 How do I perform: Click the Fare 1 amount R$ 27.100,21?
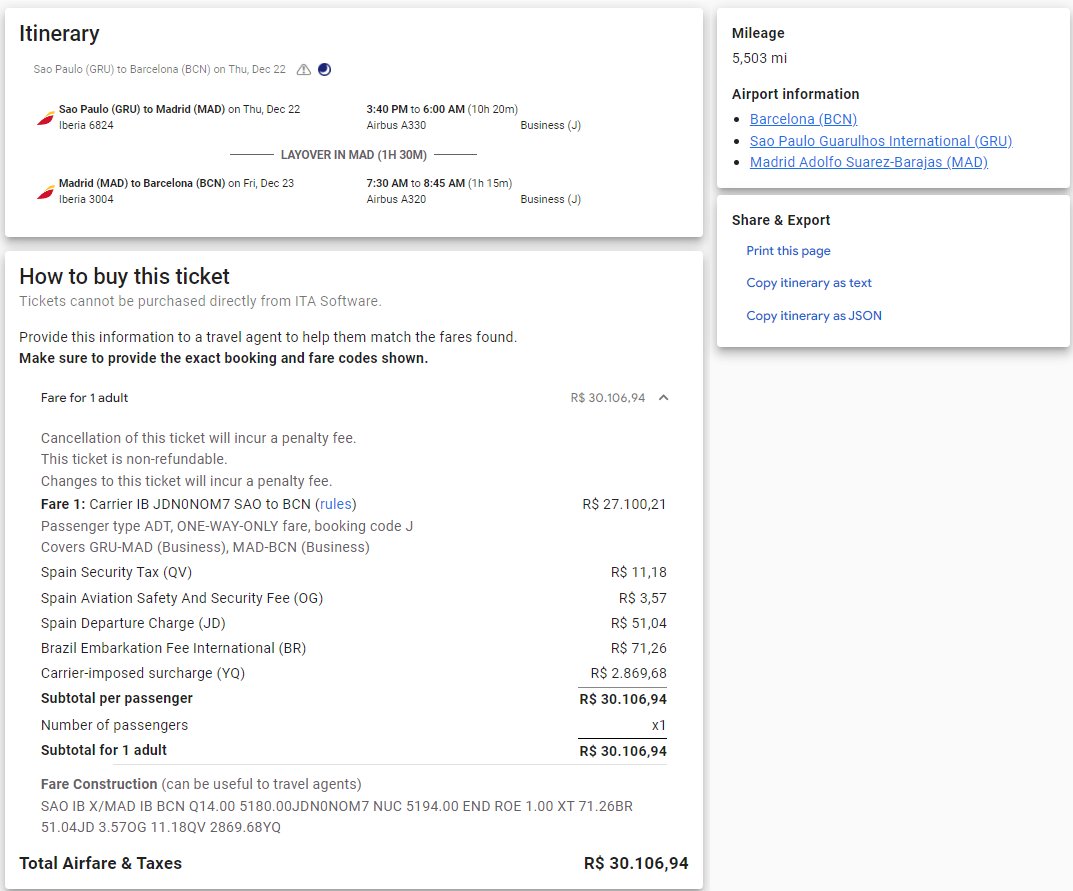click(624, 504)
